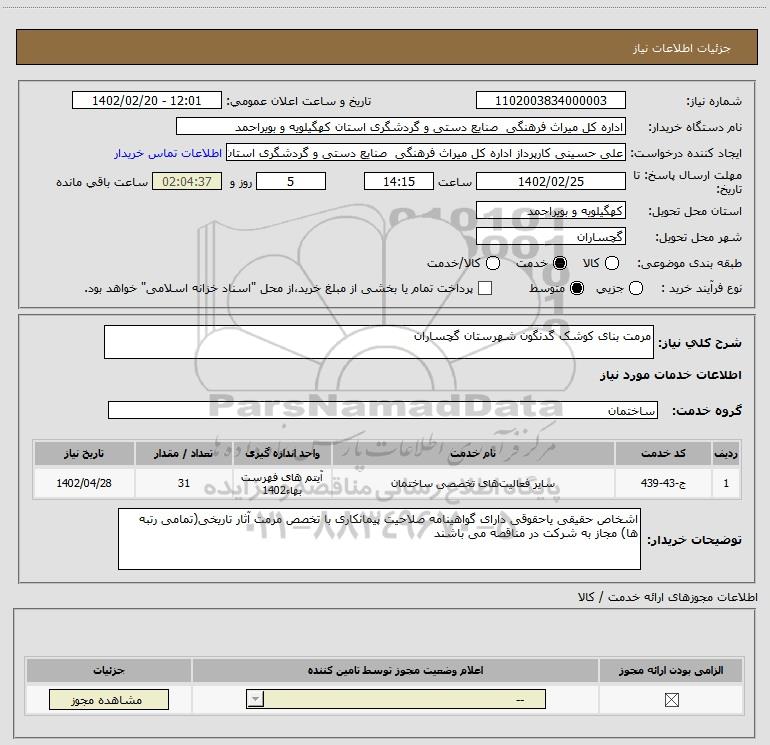
Task: Click the نام دستگاه خریدار field
Action: pos(401,126)
